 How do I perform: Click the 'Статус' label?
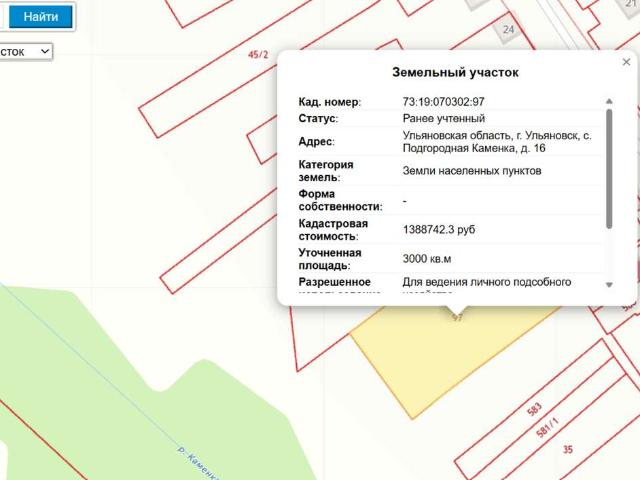click(x=318, y=118)
